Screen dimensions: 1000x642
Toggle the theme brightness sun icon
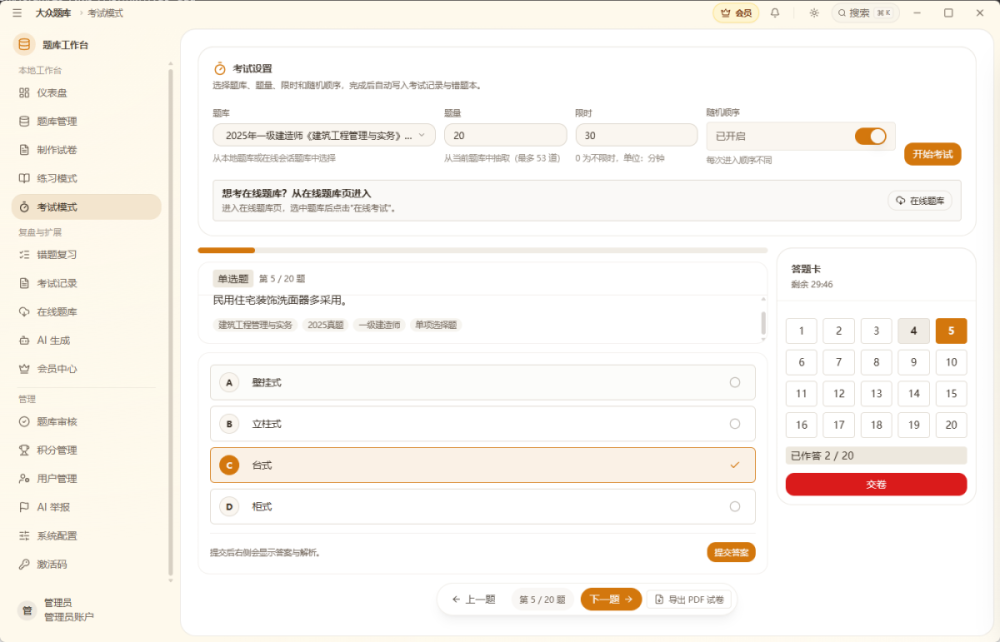point(814,13)
